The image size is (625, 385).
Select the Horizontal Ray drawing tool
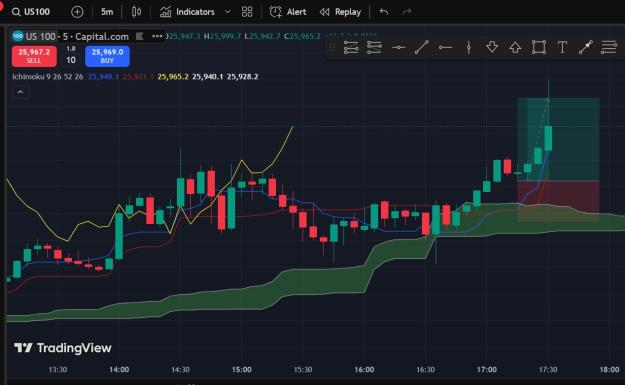[x=445, y=47]
